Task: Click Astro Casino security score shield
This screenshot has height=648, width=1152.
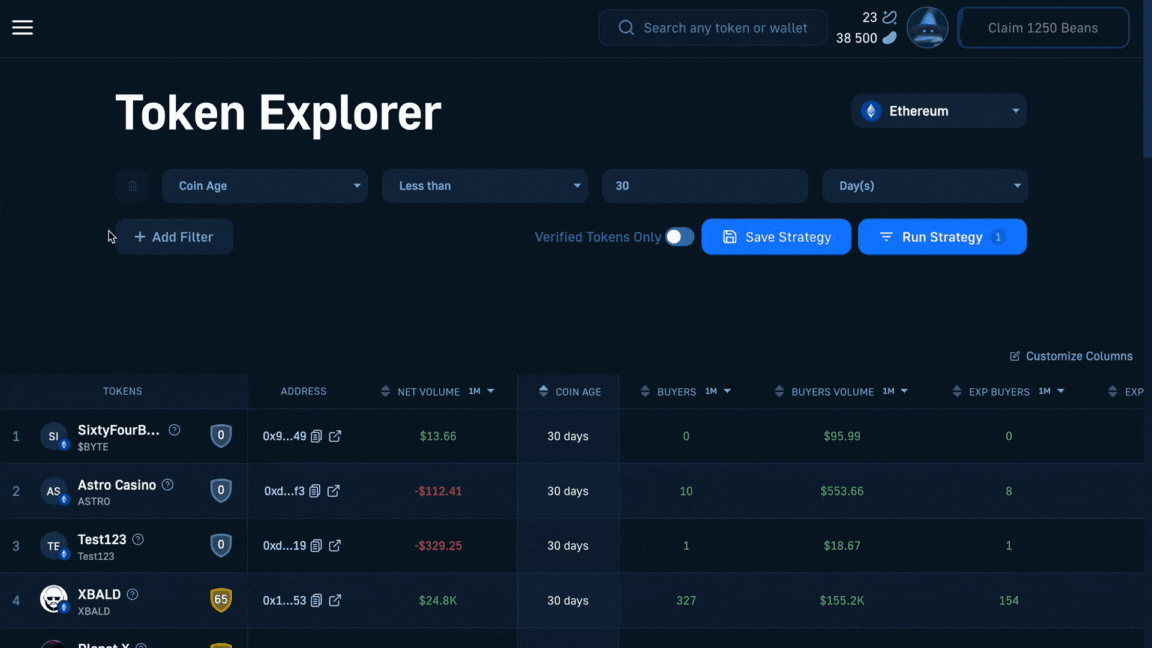Action: tap(220, 490)
